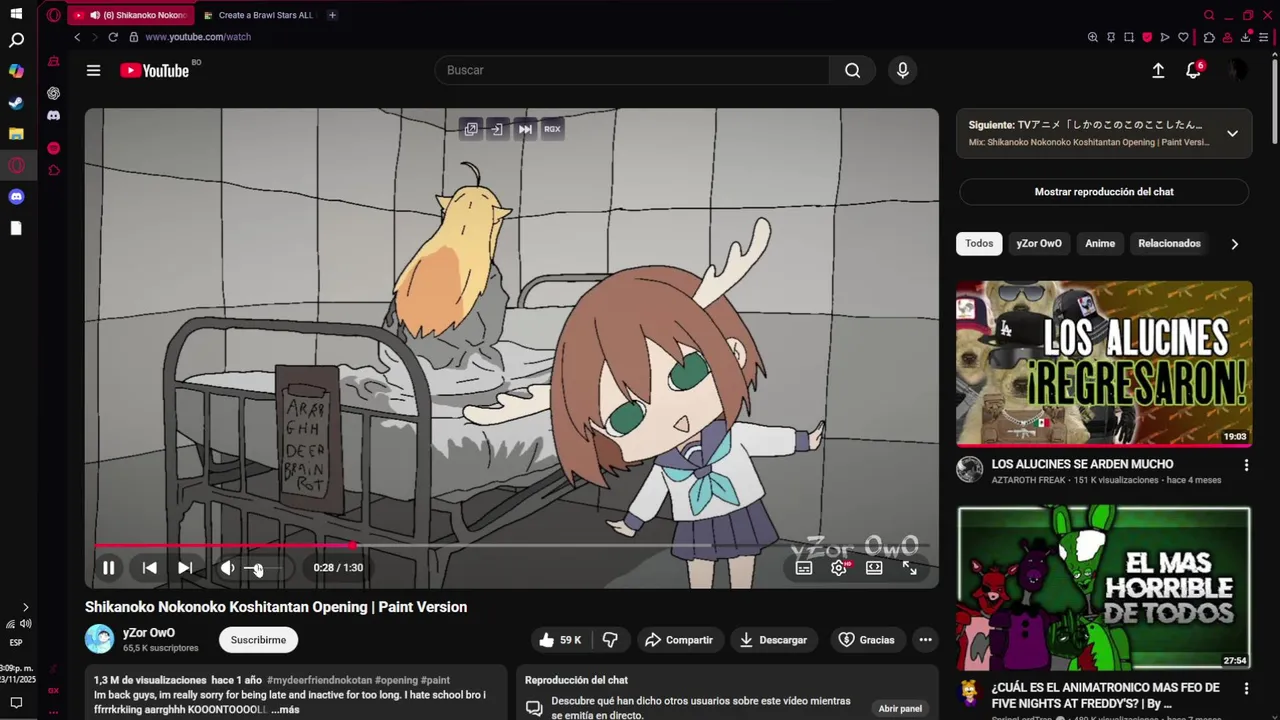This screenshot has width=1280, height=720.
Task: Open YouTube hamburger guide menu
Action: [x=93, y=70]
